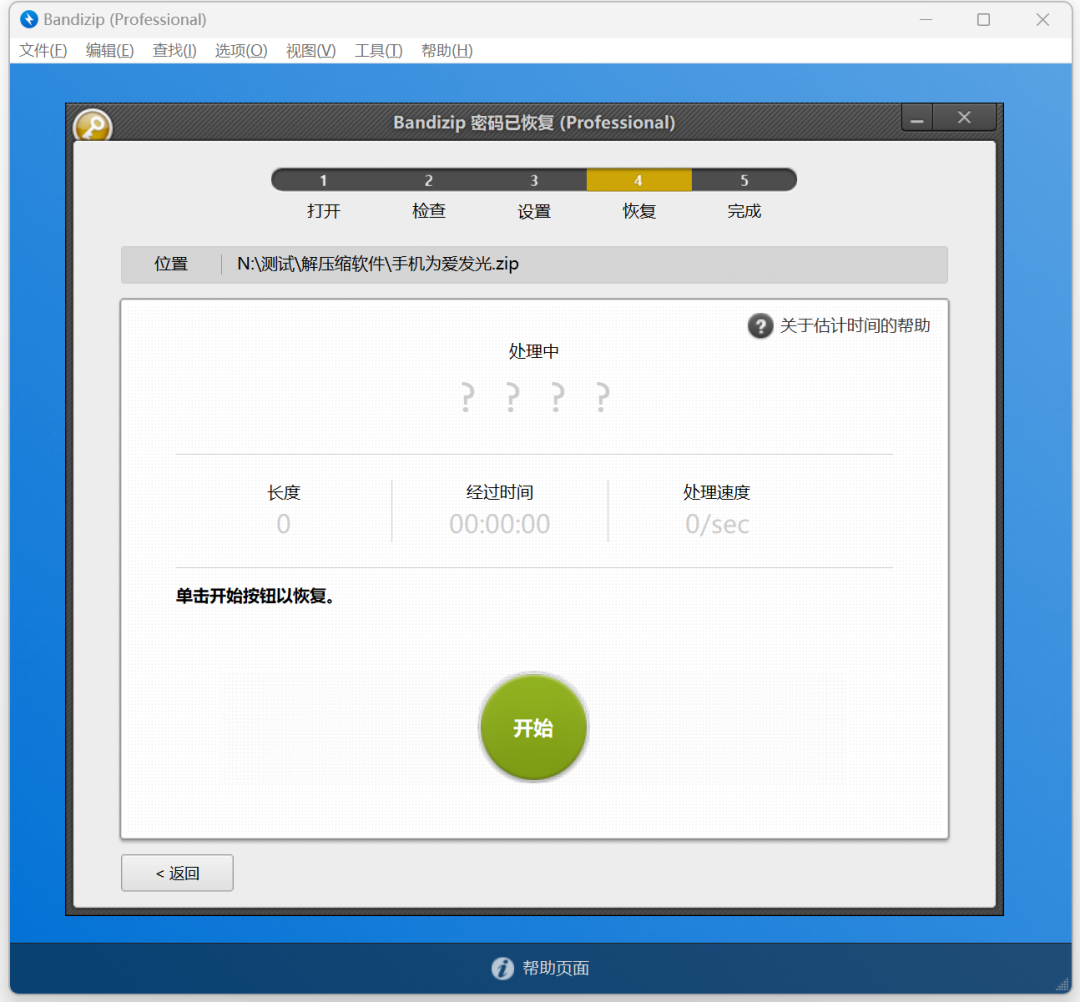Screen dimensions: 1080x1002
Task: Go back with the < 返回 button
Action: coord(177,873)
